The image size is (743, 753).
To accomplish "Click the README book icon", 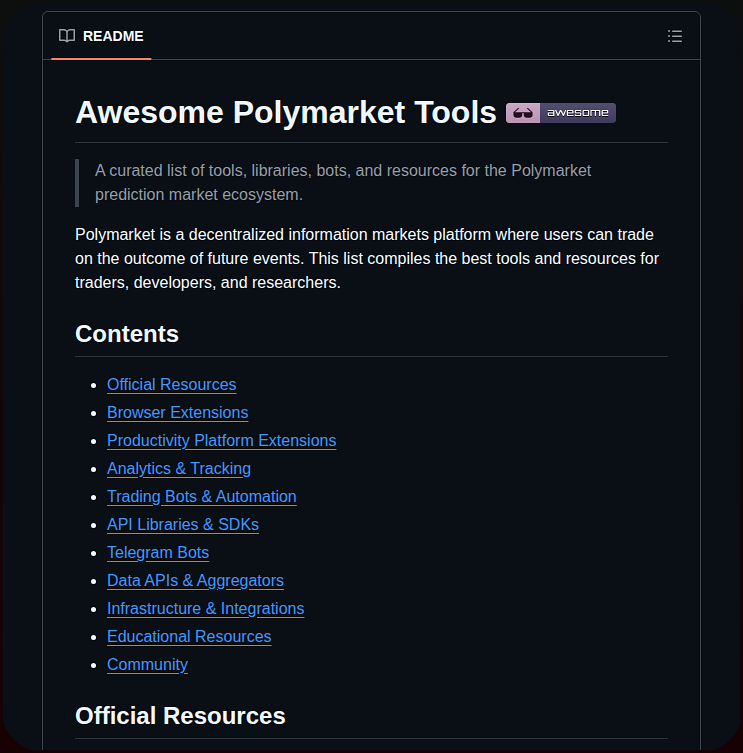I will (67, 36).
